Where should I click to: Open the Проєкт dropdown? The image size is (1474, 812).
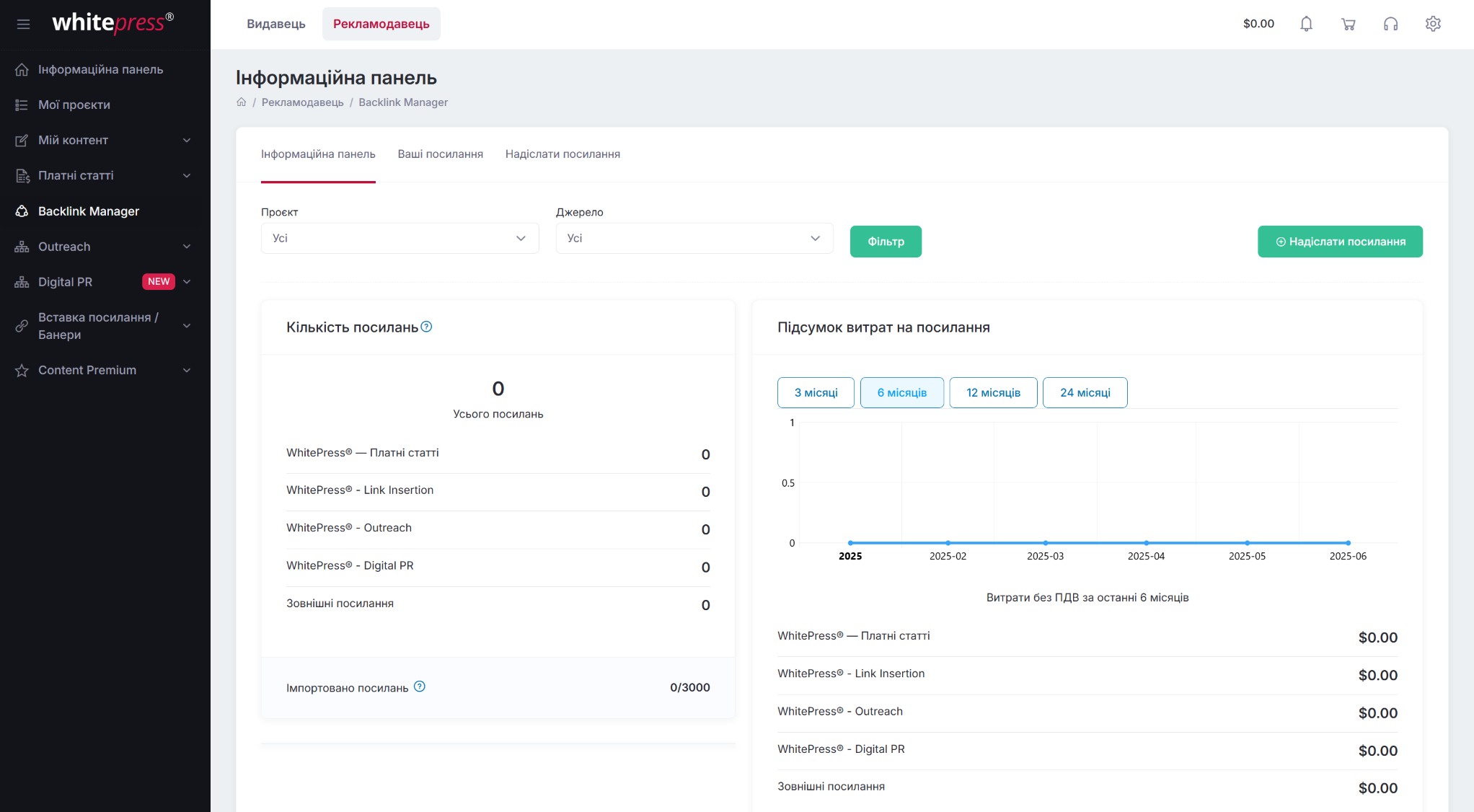pyautogui.click(x=400, y=238)
